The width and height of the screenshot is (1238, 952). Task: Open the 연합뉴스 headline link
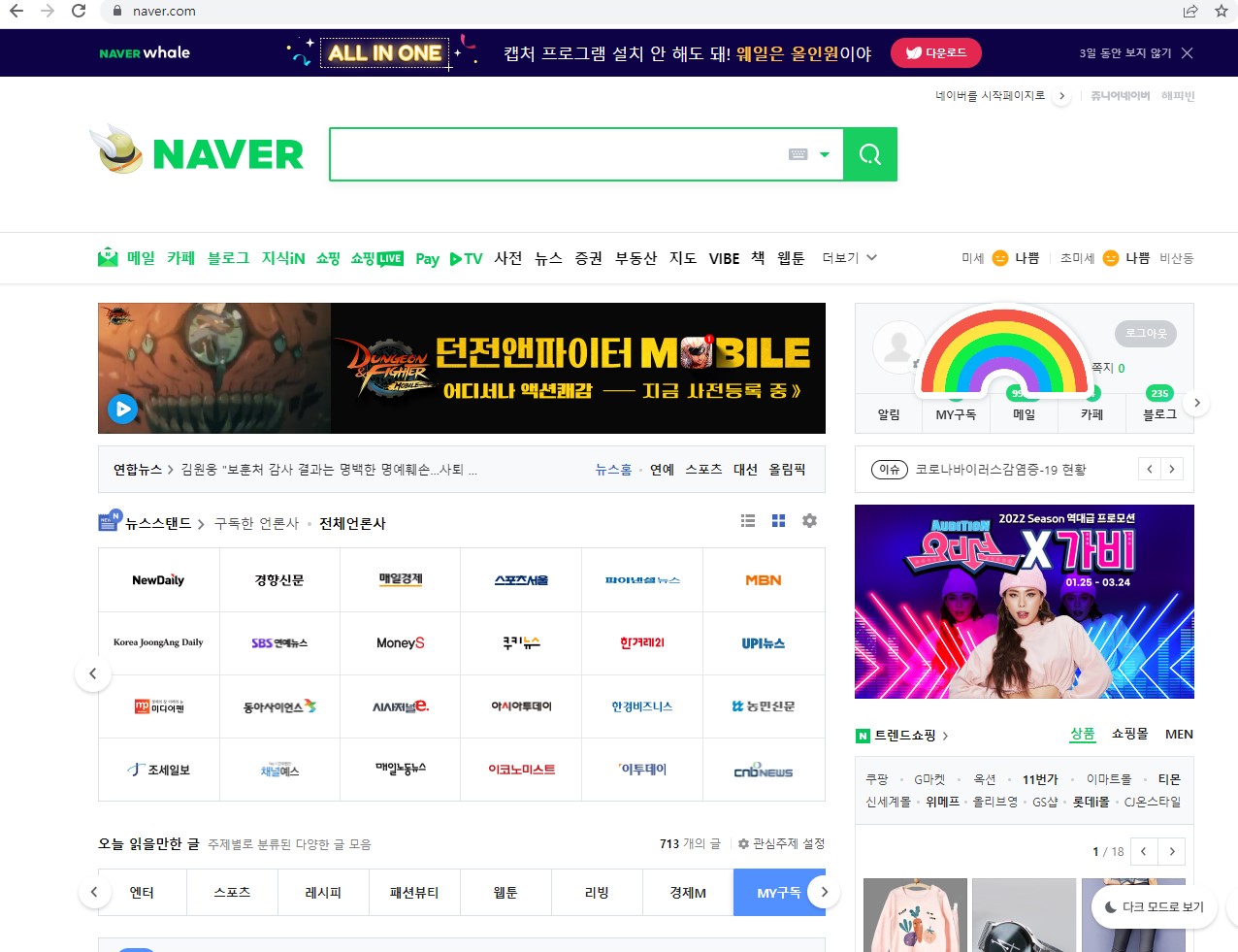tap(137, 469)
